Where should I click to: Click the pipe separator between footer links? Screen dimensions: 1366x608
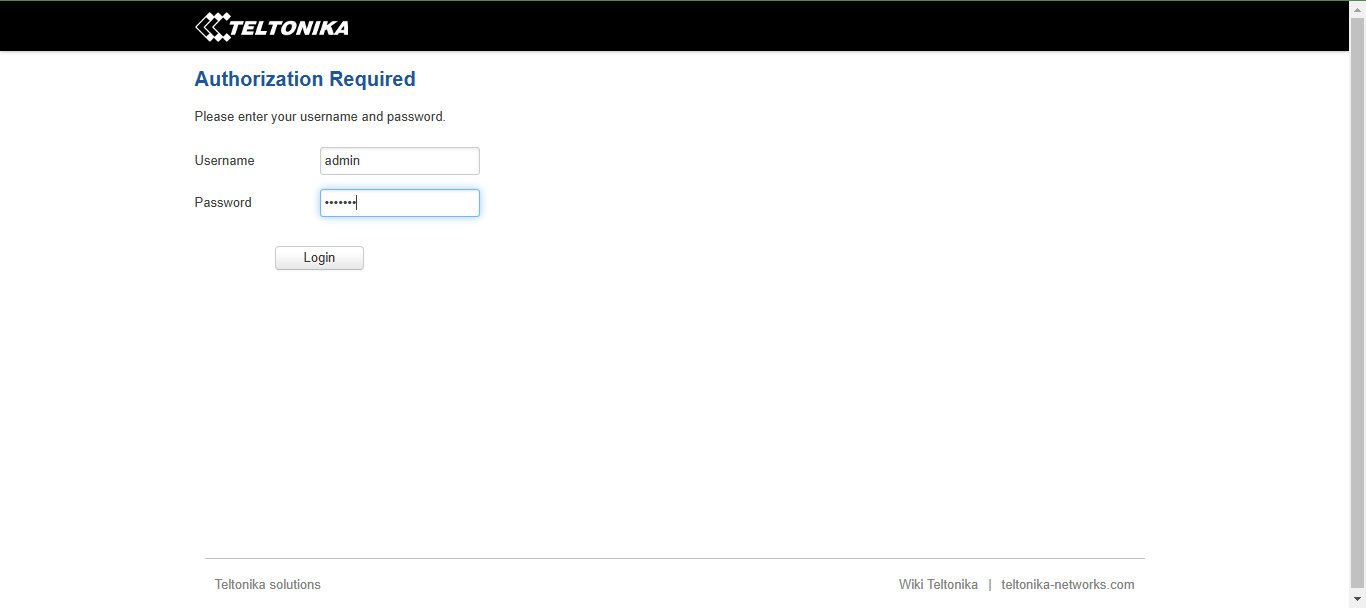pos(990,585)
